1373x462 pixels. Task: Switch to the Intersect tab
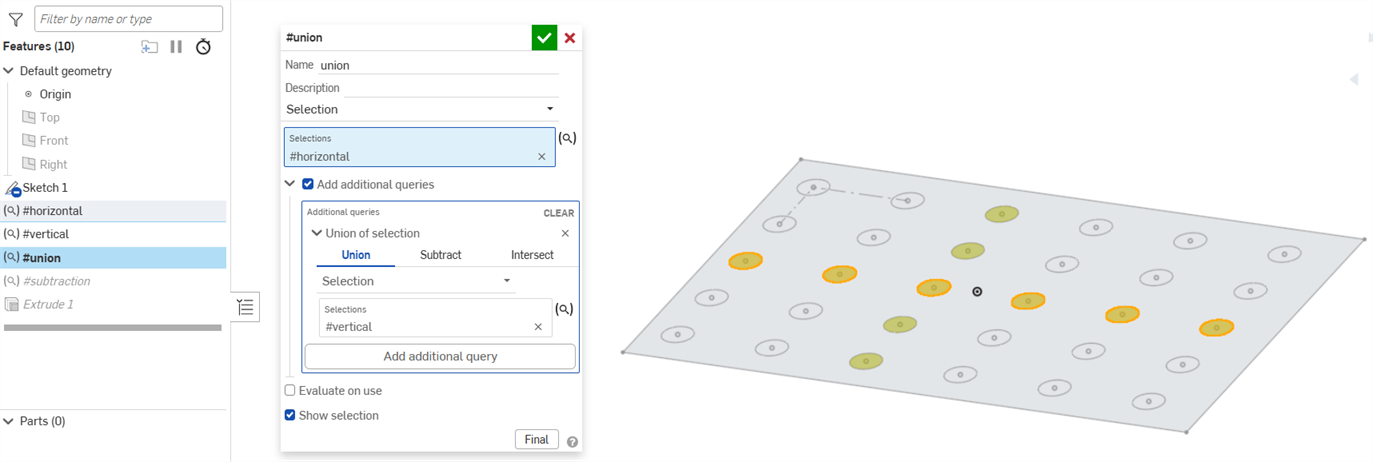click(531, 255)
